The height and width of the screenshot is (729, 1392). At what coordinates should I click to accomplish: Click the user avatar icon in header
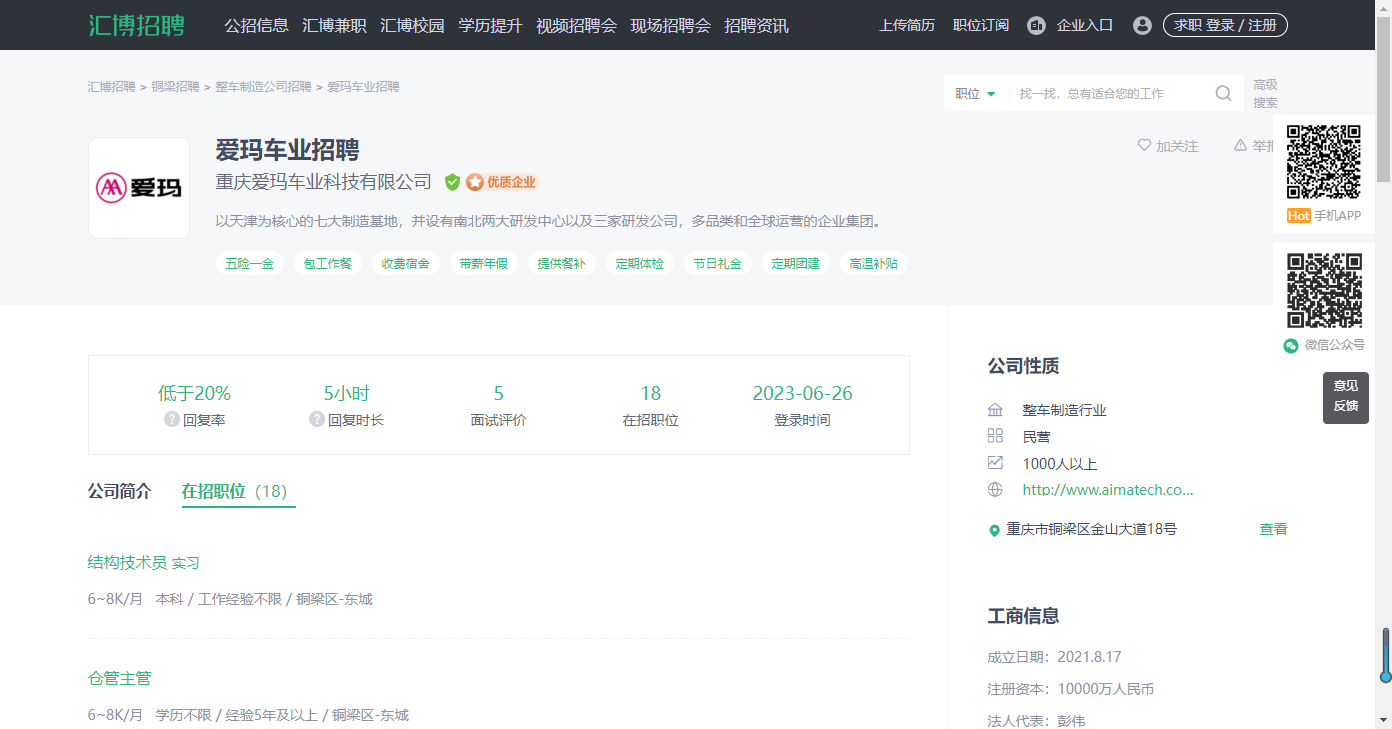(x=1142, y=25)
